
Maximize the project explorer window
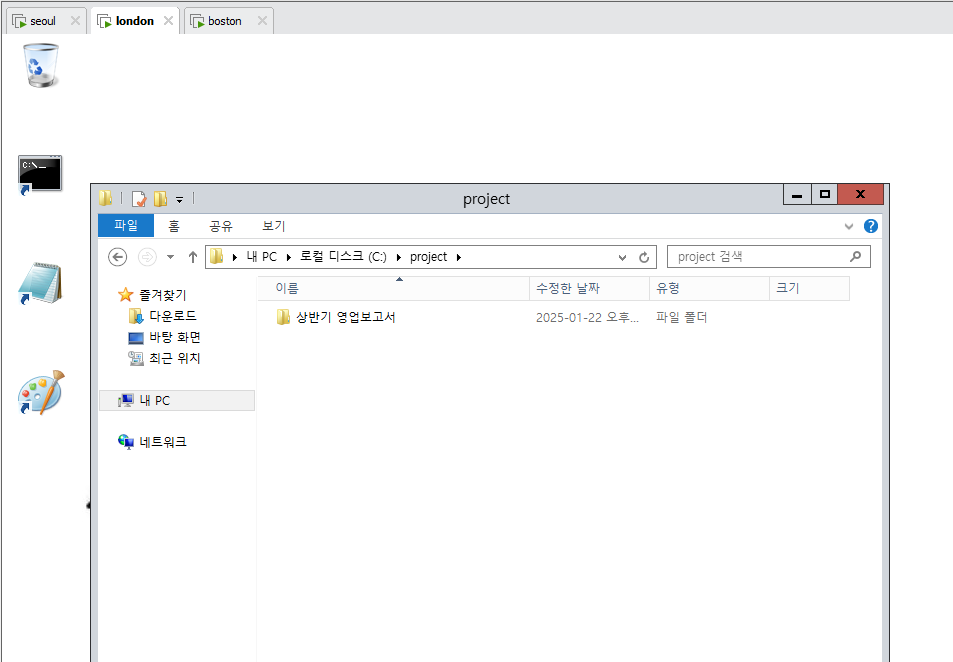pos(825,195)
